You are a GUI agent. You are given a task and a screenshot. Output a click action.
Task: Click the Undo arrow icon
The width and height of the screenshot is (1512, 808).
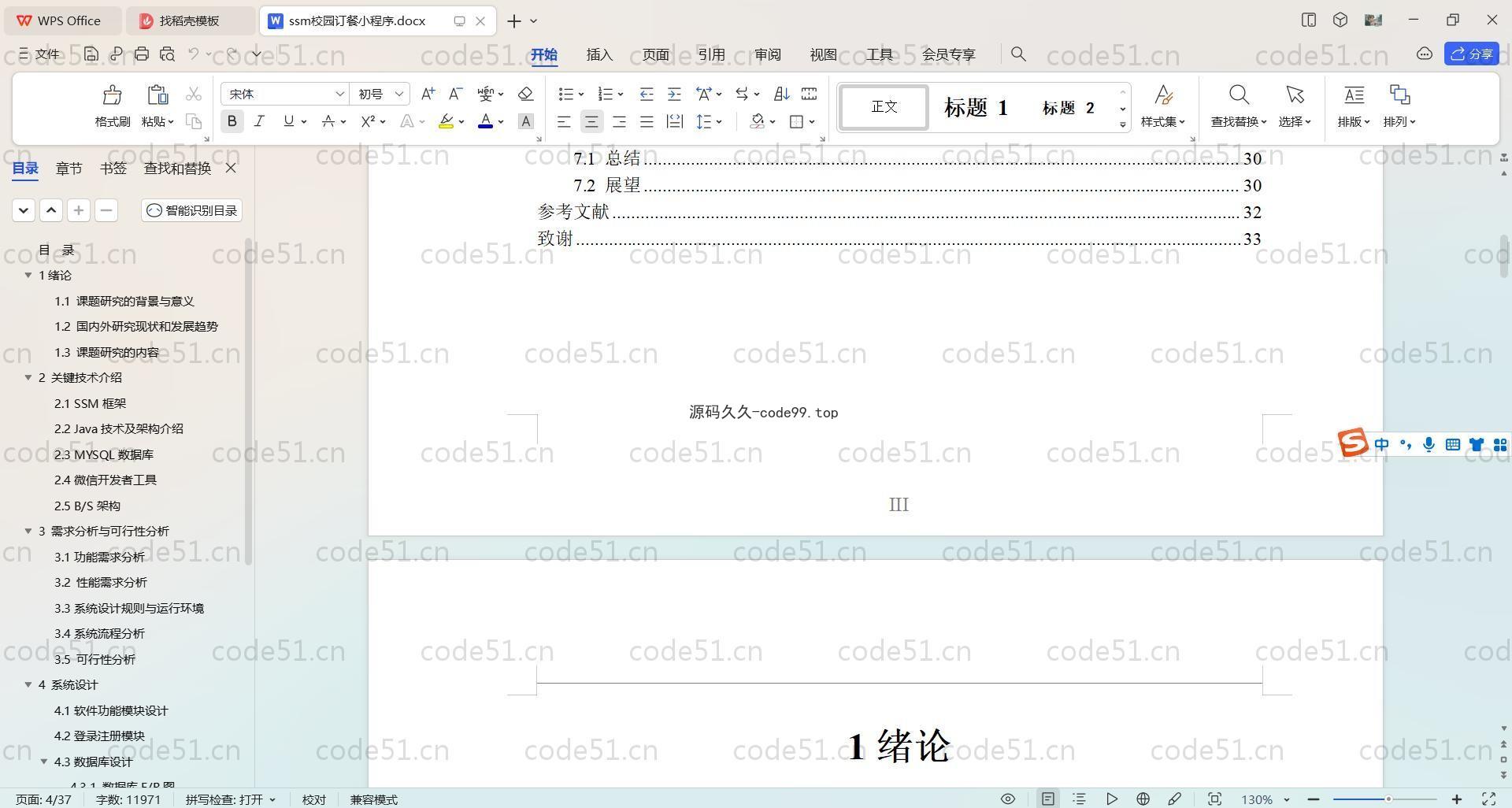click(193, 54)
